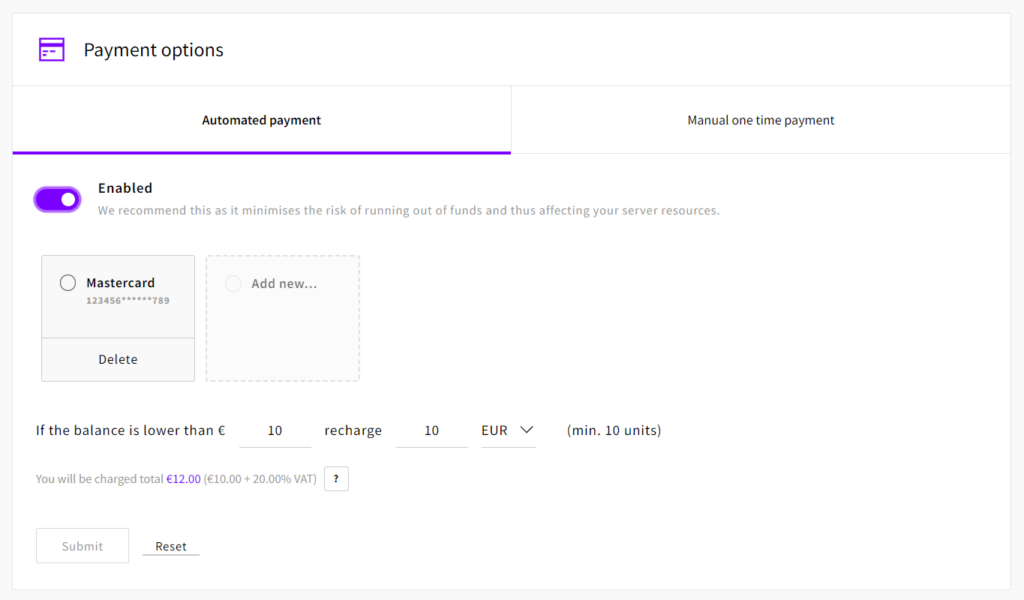The width and height of the screenshot is (1024, 600).
Task: Click the Enabled label text
Action: (125, 188)
